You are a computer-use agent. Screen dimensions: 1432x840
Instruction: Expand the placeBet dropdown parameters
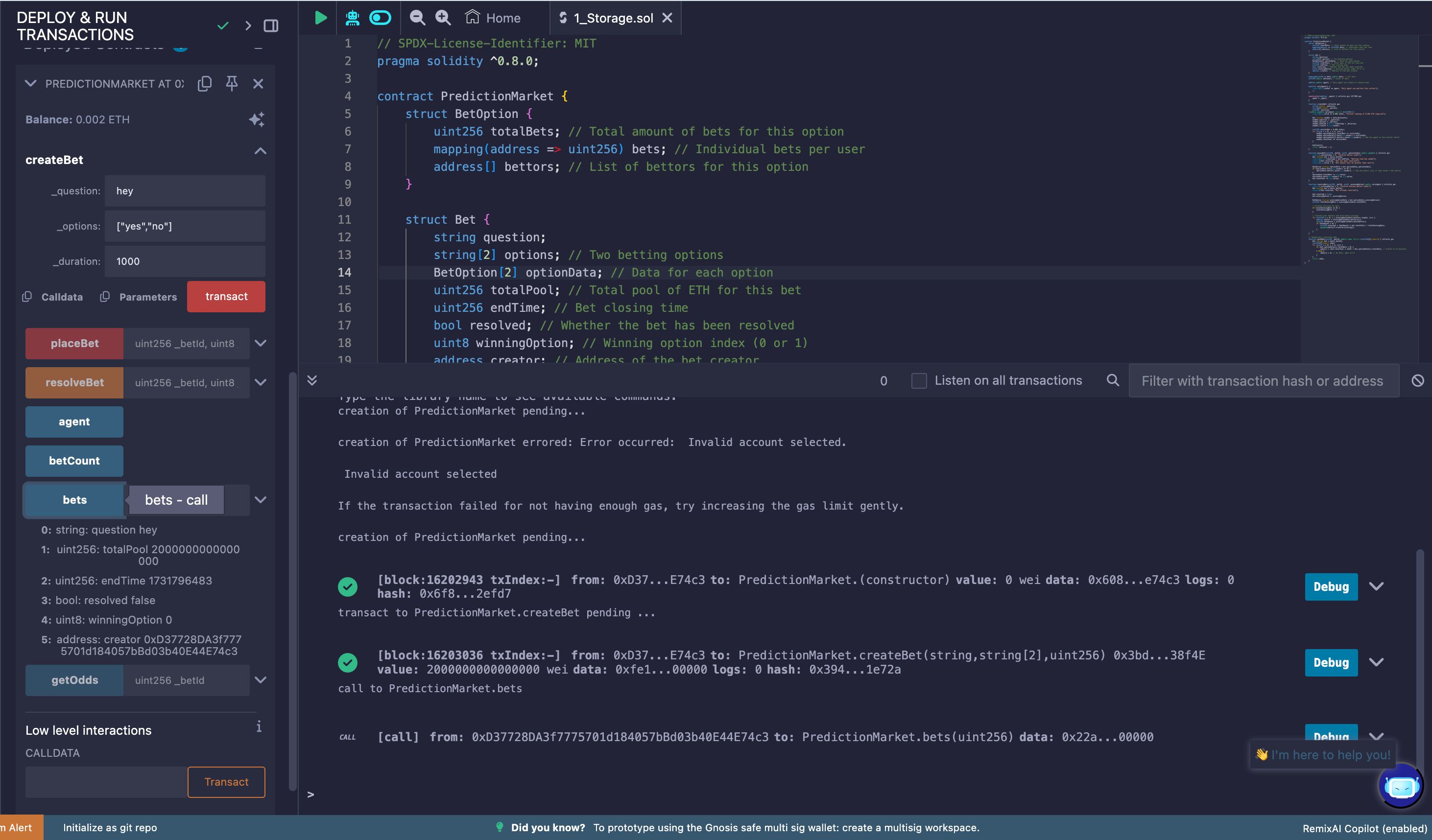pos(260,343)
